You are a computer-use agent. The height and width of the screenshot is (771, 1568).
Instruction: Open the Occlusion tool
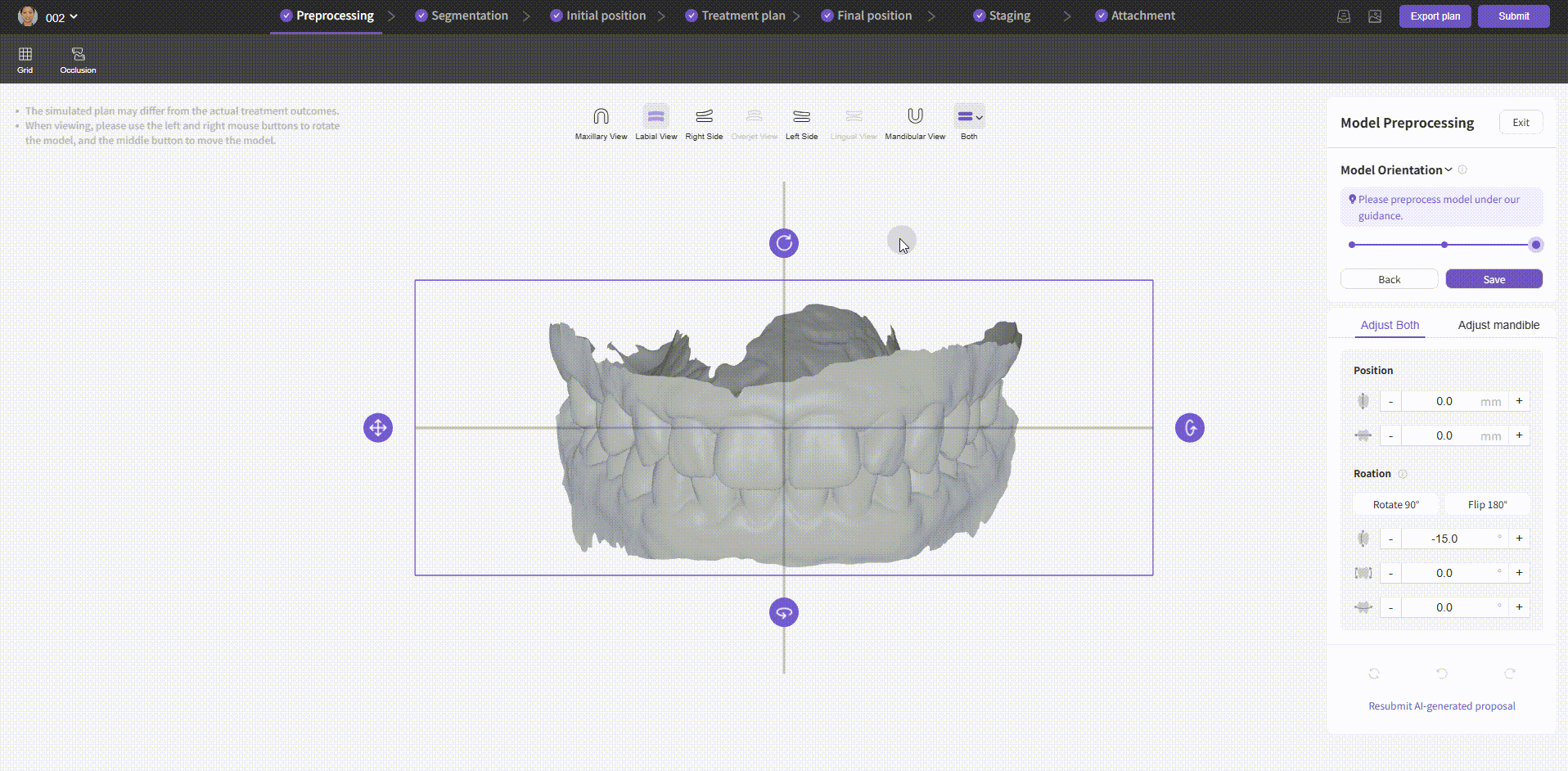click(x=78, y=61)
